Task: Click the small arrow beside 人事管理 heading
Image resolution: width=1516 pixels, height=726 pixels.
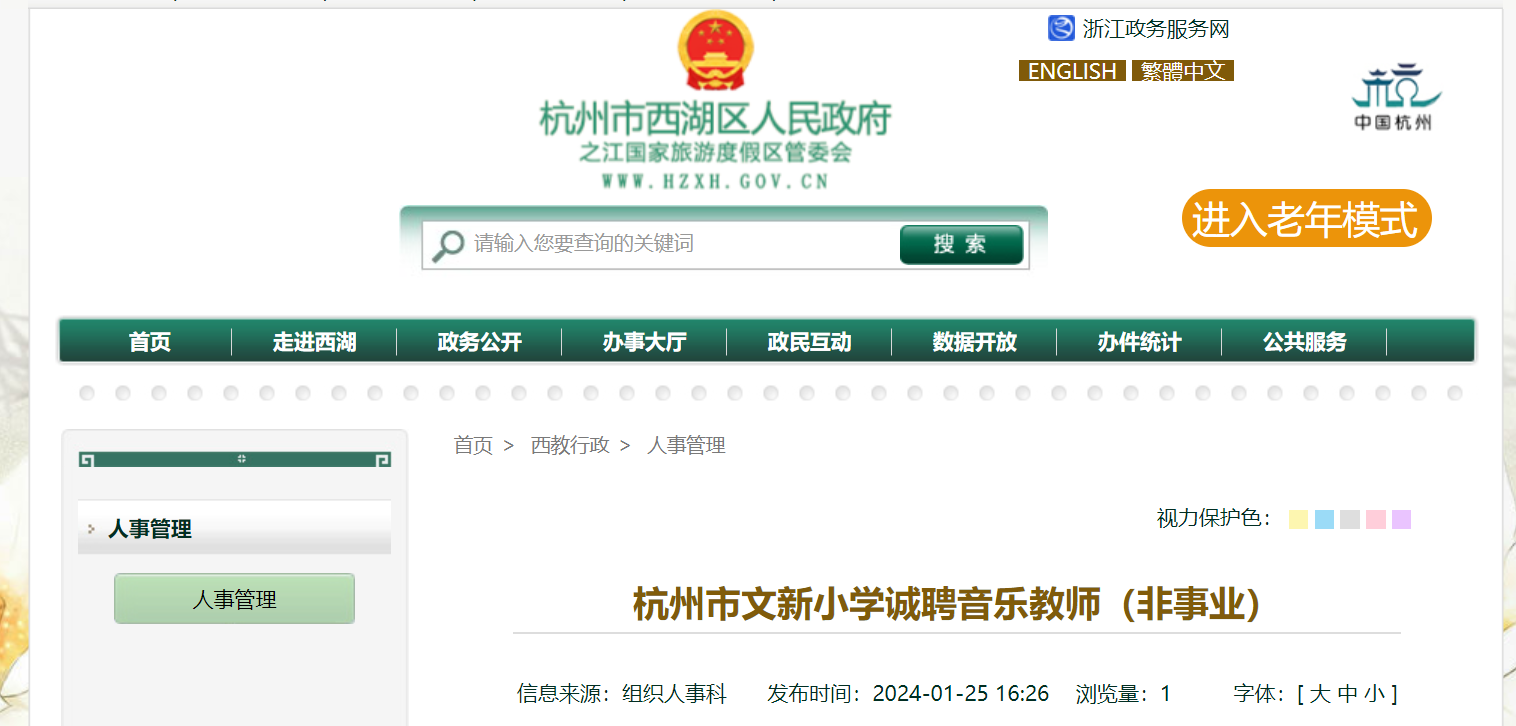Action: point(92,529)
